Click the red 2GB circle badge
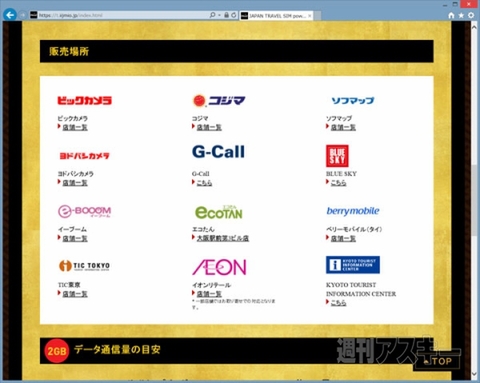Screen dimensions: 480x383 pos(57,351)
